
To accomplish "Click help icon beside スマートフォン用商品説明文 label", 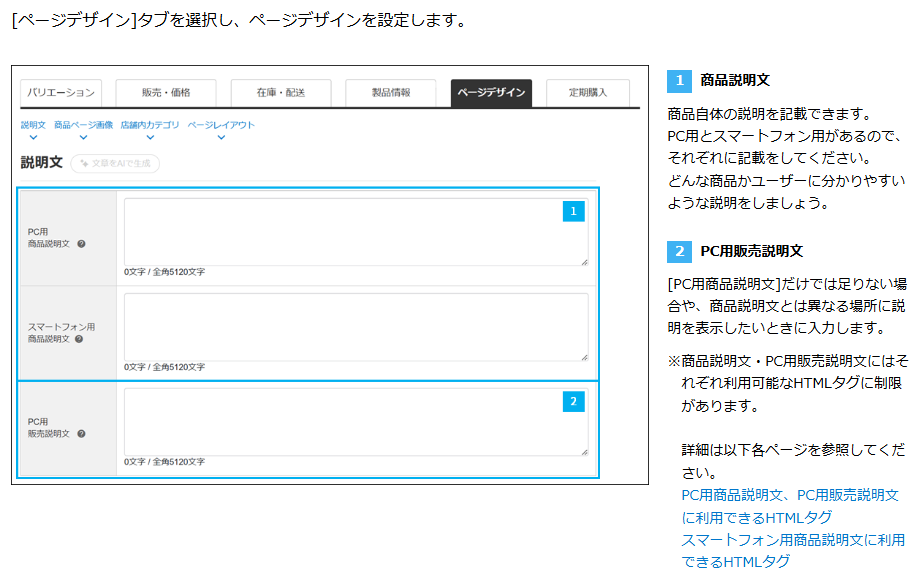I will 79,339.
